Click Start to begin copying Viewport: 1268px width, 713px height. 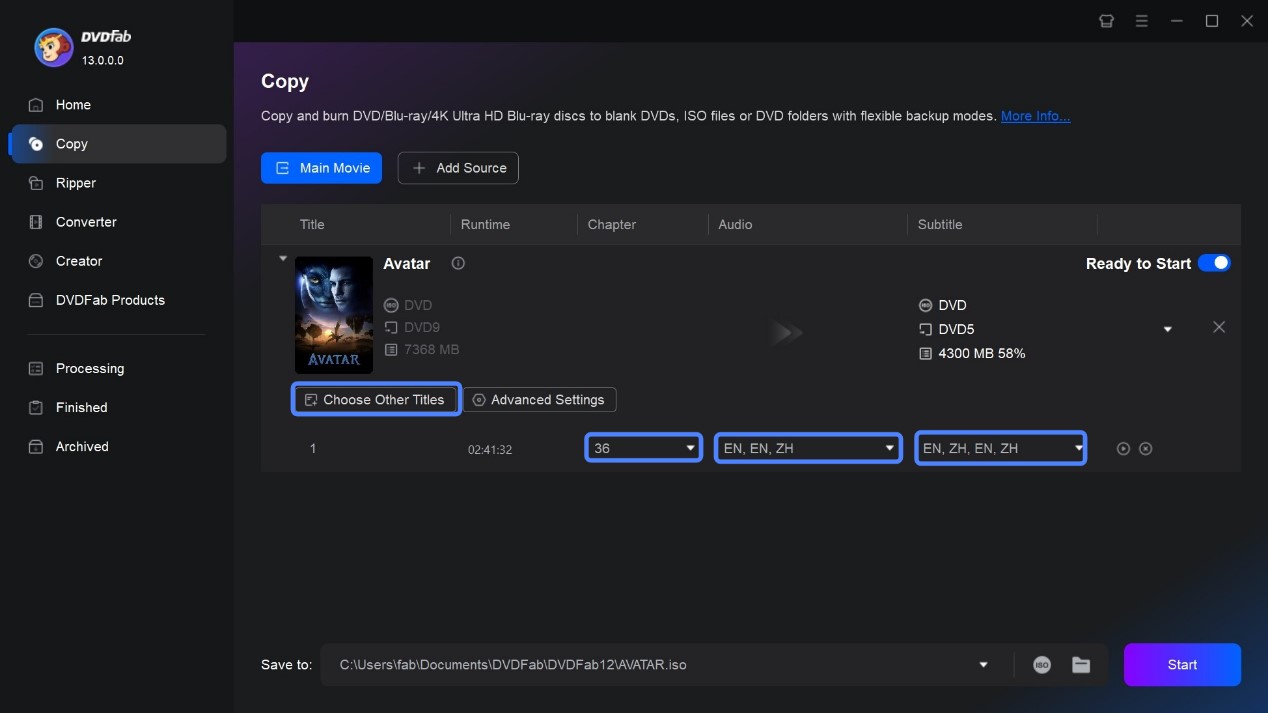(x=1181, y=664)
